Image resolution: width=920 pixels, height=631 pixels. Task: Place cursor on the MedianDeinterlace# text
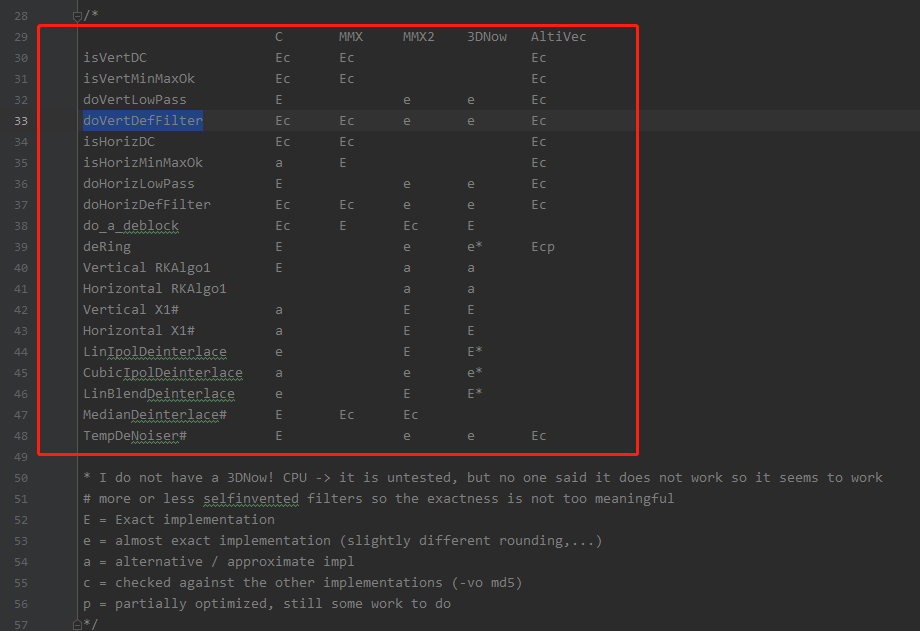155,415
